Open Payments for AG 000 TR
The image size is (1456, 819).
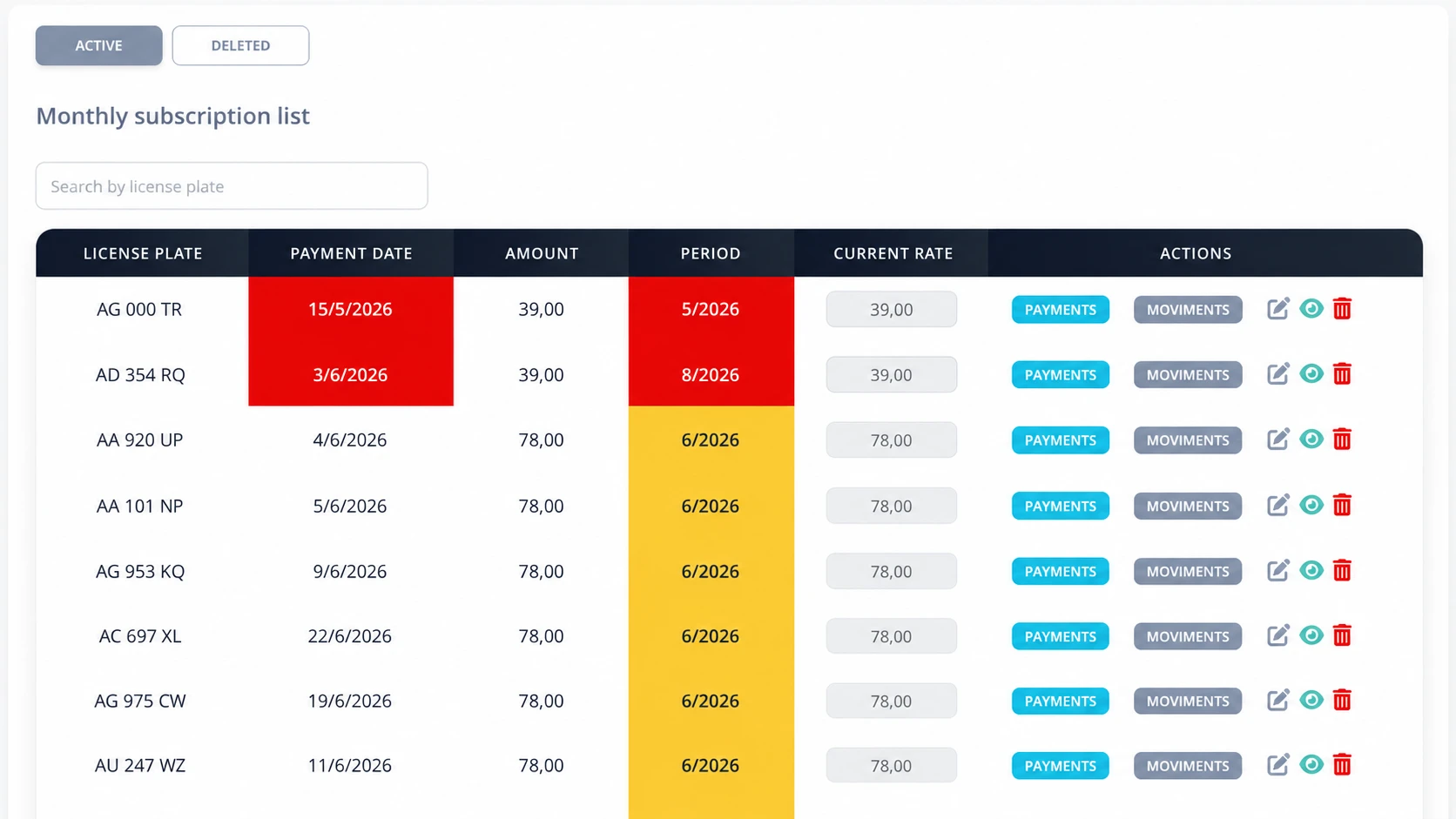(1060, 310)
